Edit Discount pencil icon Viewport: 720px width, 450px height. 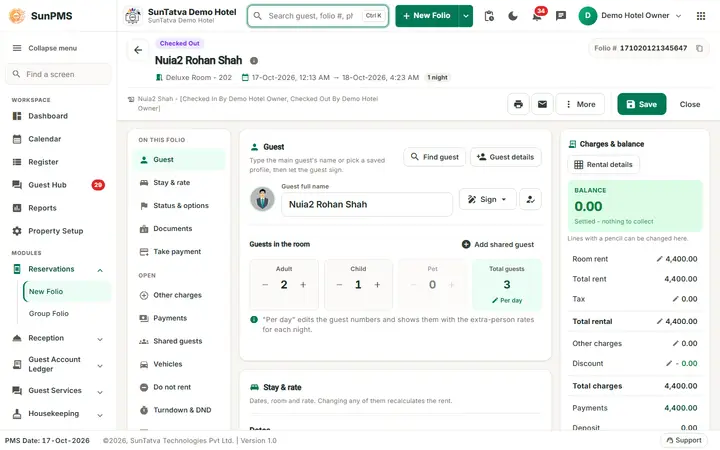point(669,363)
